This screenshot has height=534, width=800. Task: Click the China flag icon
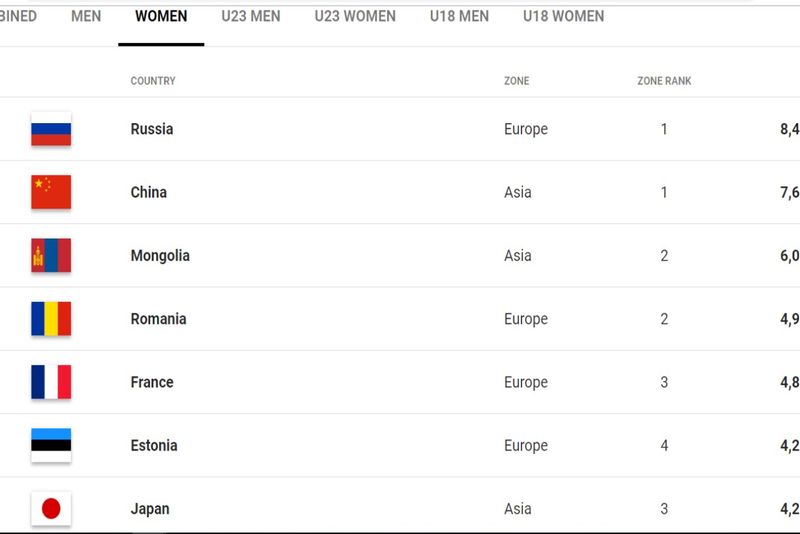(51, 192)
